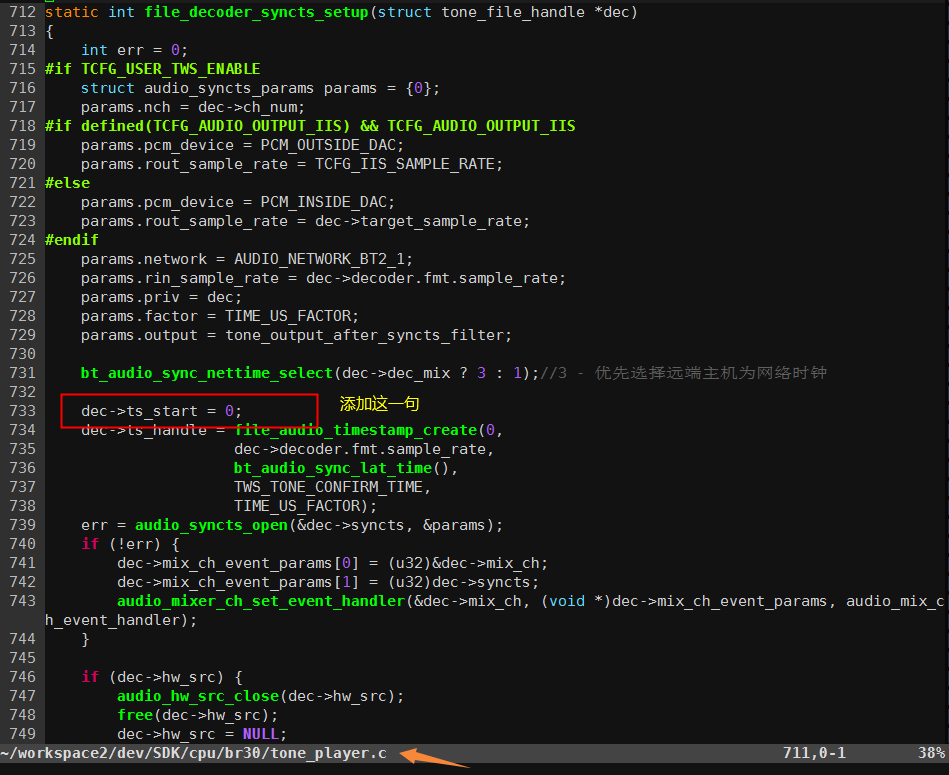
Task: Click the audio_syncts_params type name
Action: [229, 88]
